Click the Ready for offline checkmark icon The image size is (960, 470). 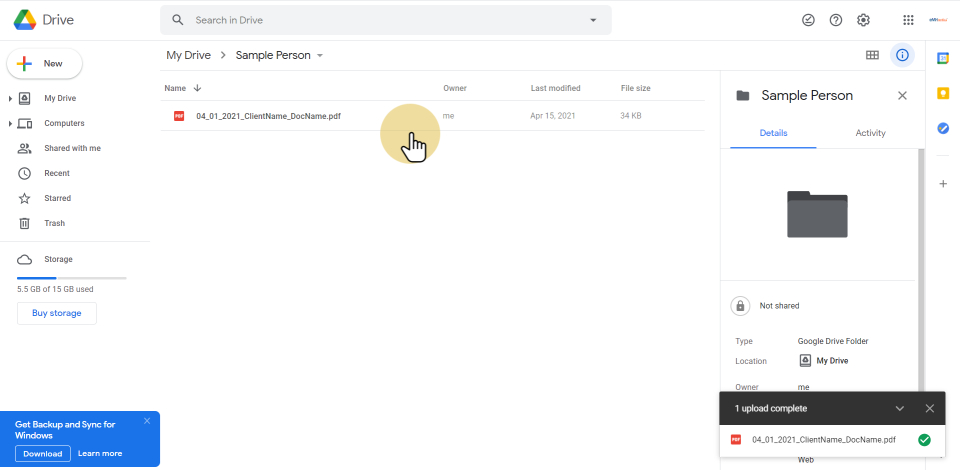click(x=808, y=20)
